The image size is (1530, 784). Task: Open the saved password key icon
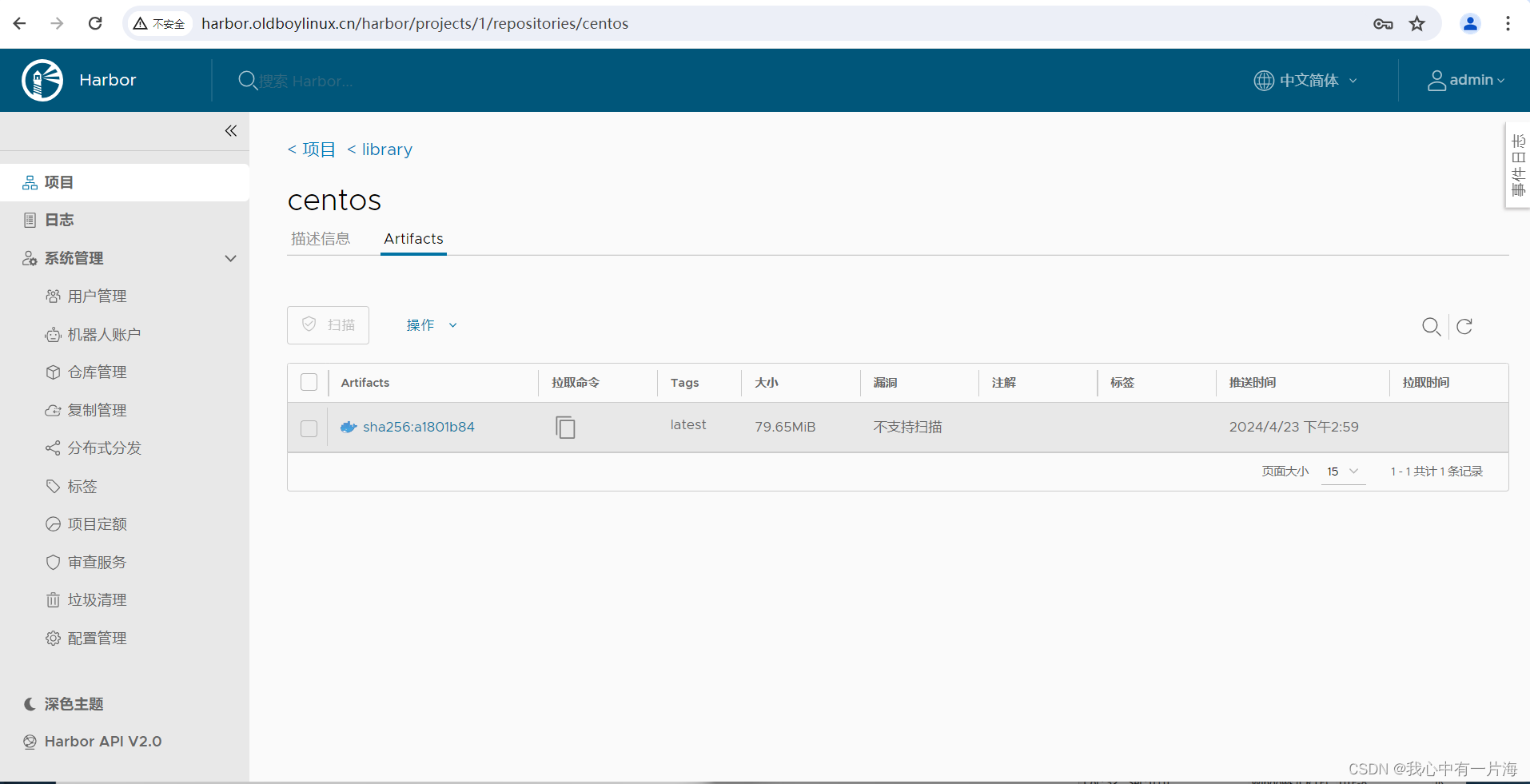coord(1383,24)
